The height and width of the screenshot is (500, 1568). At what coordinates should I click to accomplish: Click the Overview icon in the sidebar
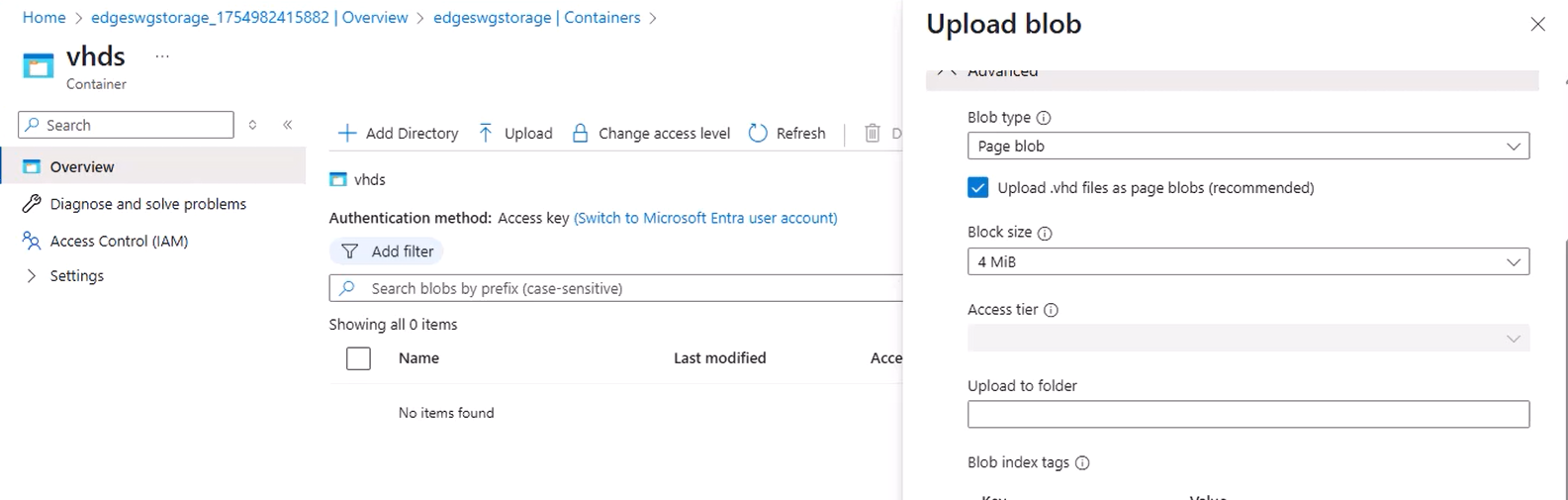32,166
